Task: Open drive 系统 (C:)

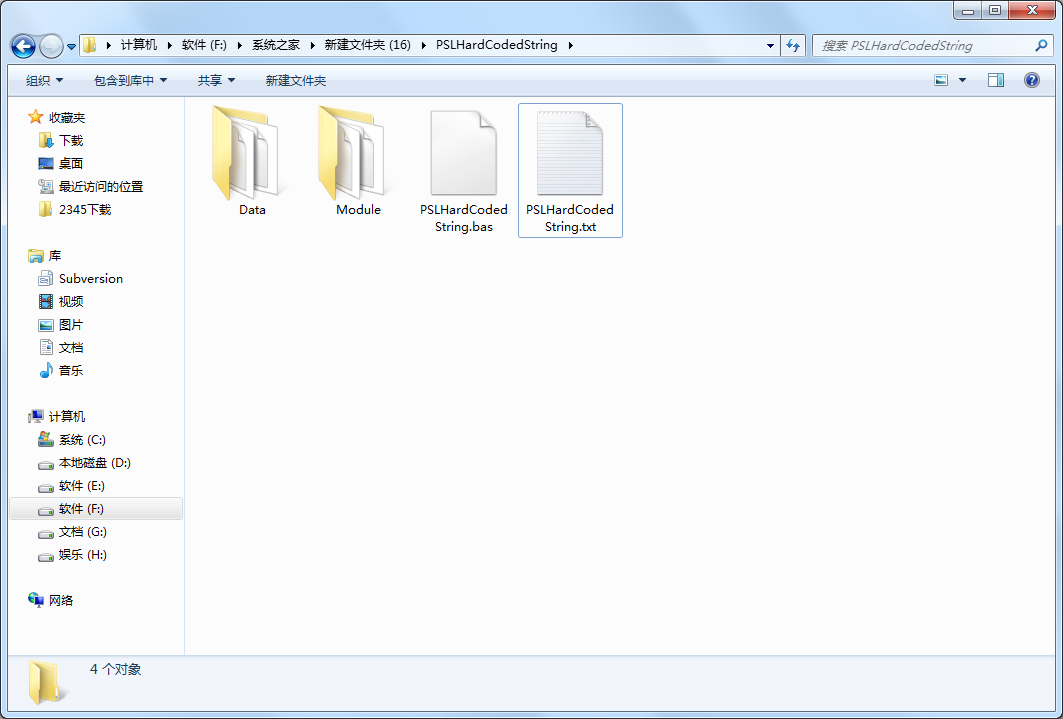Action: click(82, 440)
